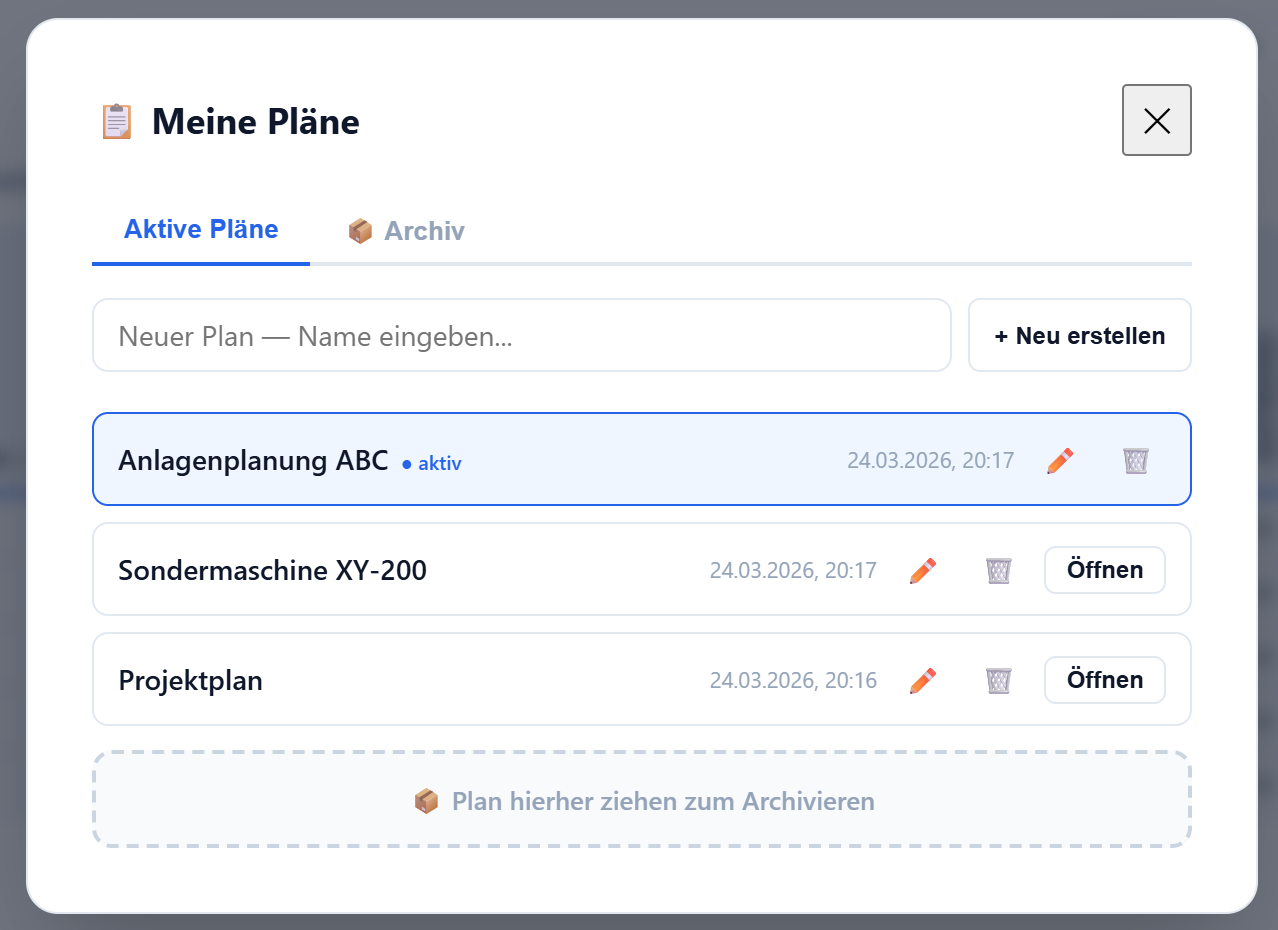Click the timestamp of Projektplan
This screenshot has height=930, width=1278.
coord(793,680)
